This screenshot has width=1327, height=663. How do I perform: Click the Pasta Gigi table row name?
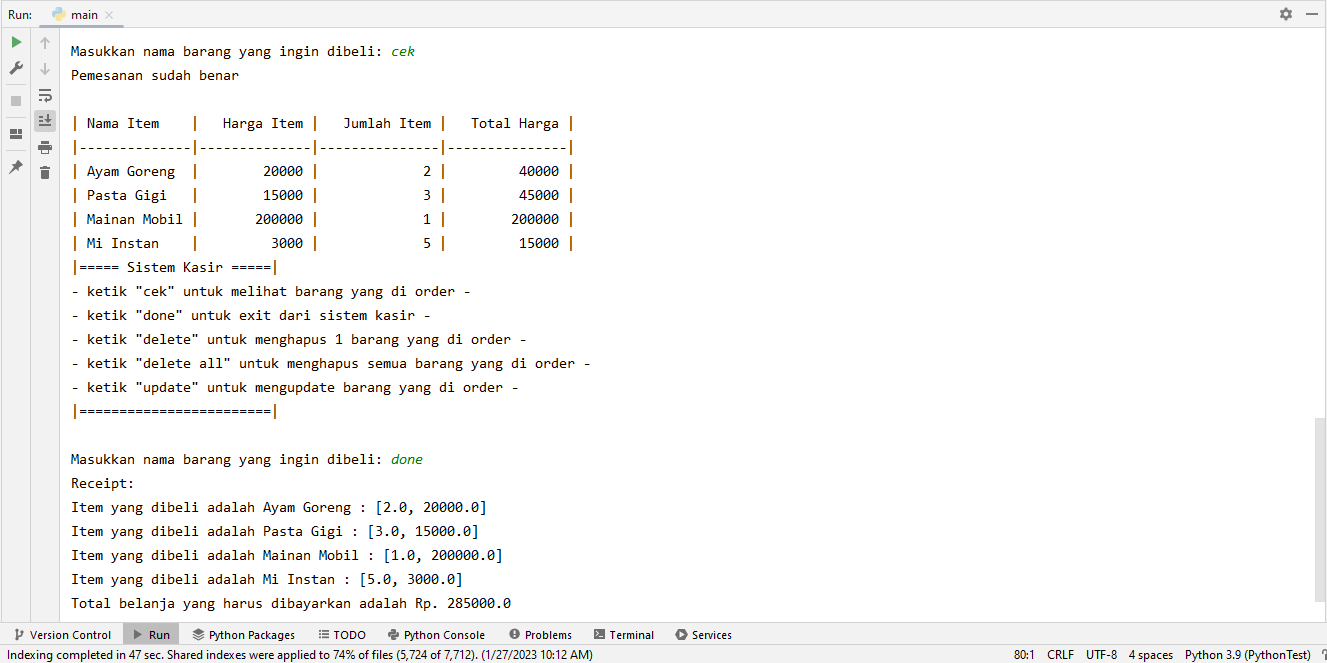[127, 196]
